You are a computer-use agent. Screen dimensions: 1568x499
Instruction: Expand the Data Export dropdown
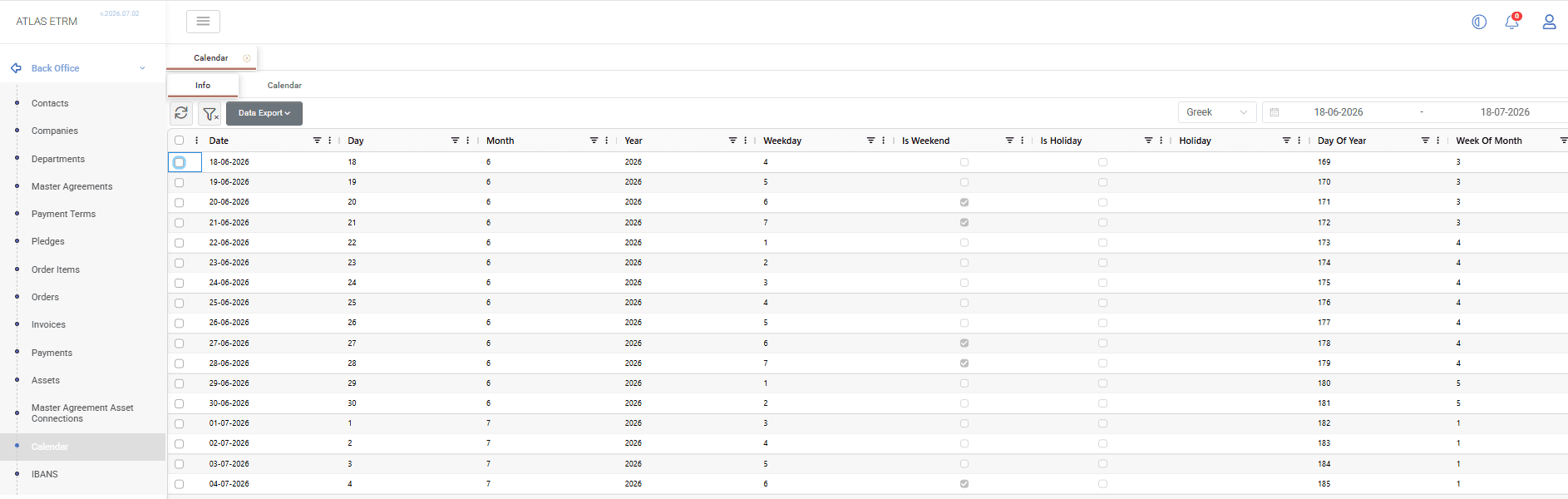click(x=264, y=113)
